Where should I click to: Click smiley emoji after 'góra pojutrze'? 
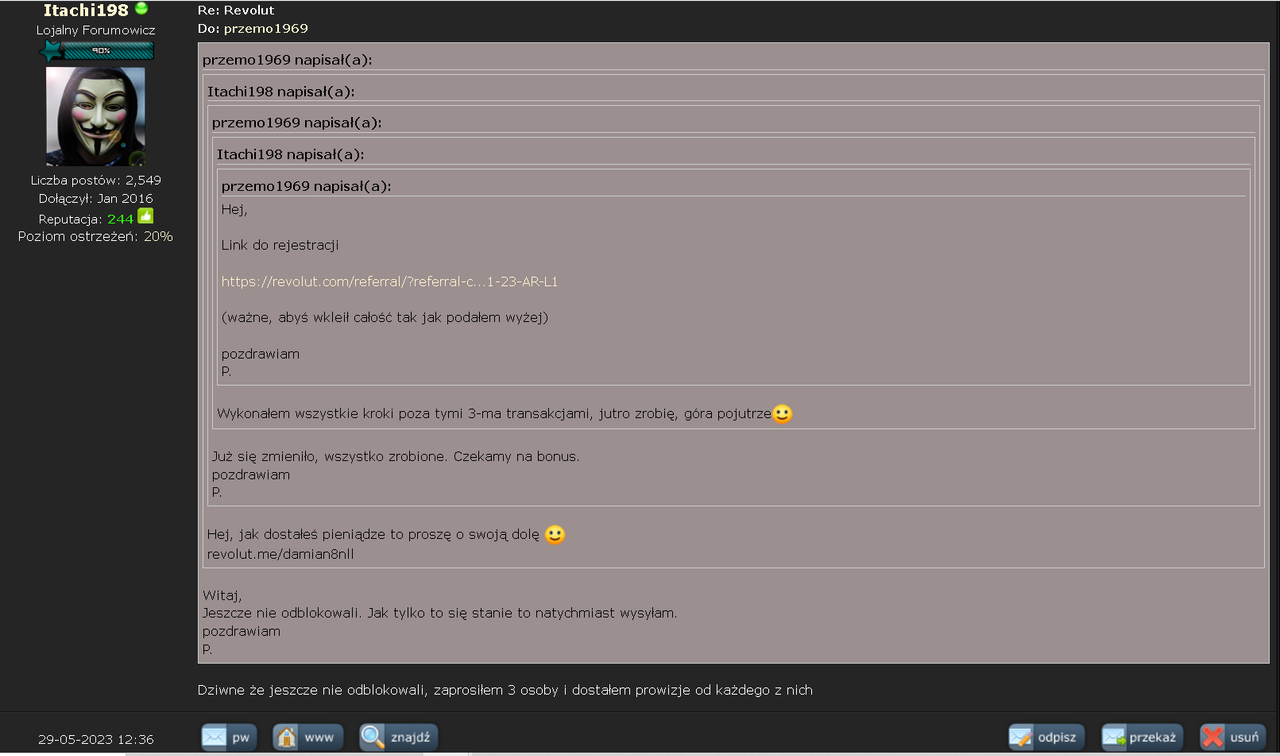pyautogui.click(x=783, y=413)
